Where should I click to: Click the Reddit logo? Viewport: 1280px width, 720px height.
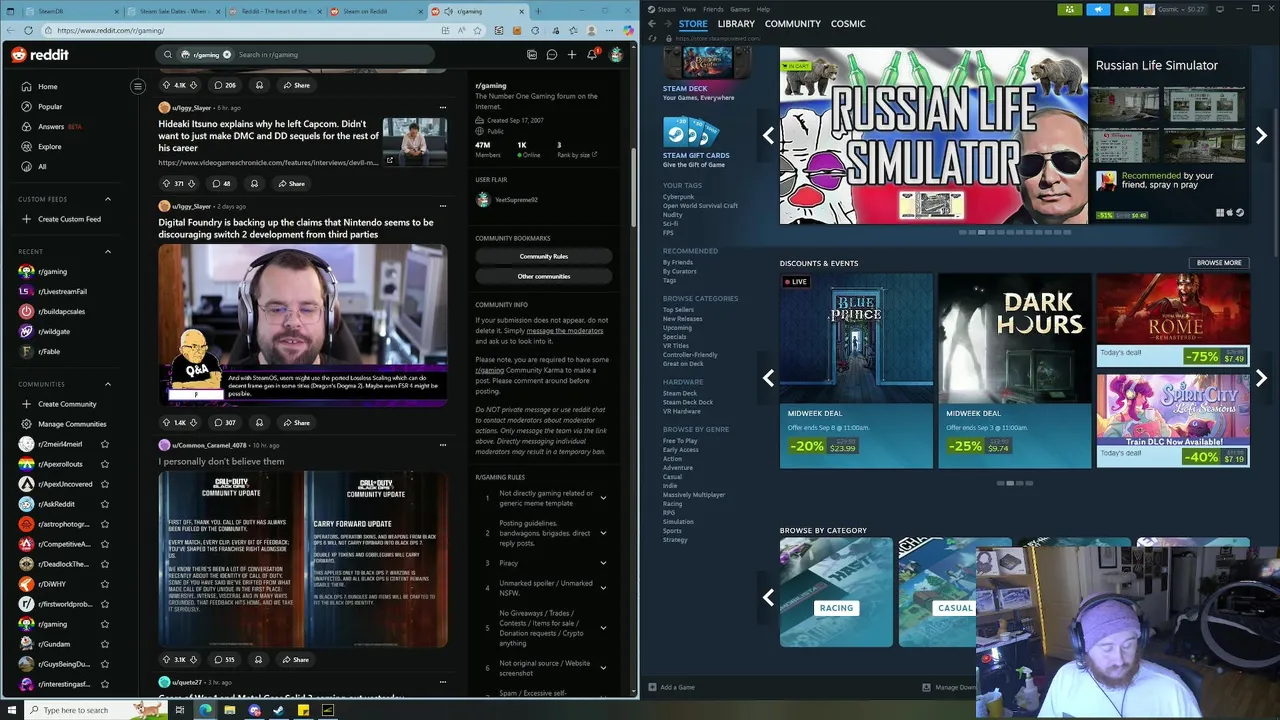[40, 55]
